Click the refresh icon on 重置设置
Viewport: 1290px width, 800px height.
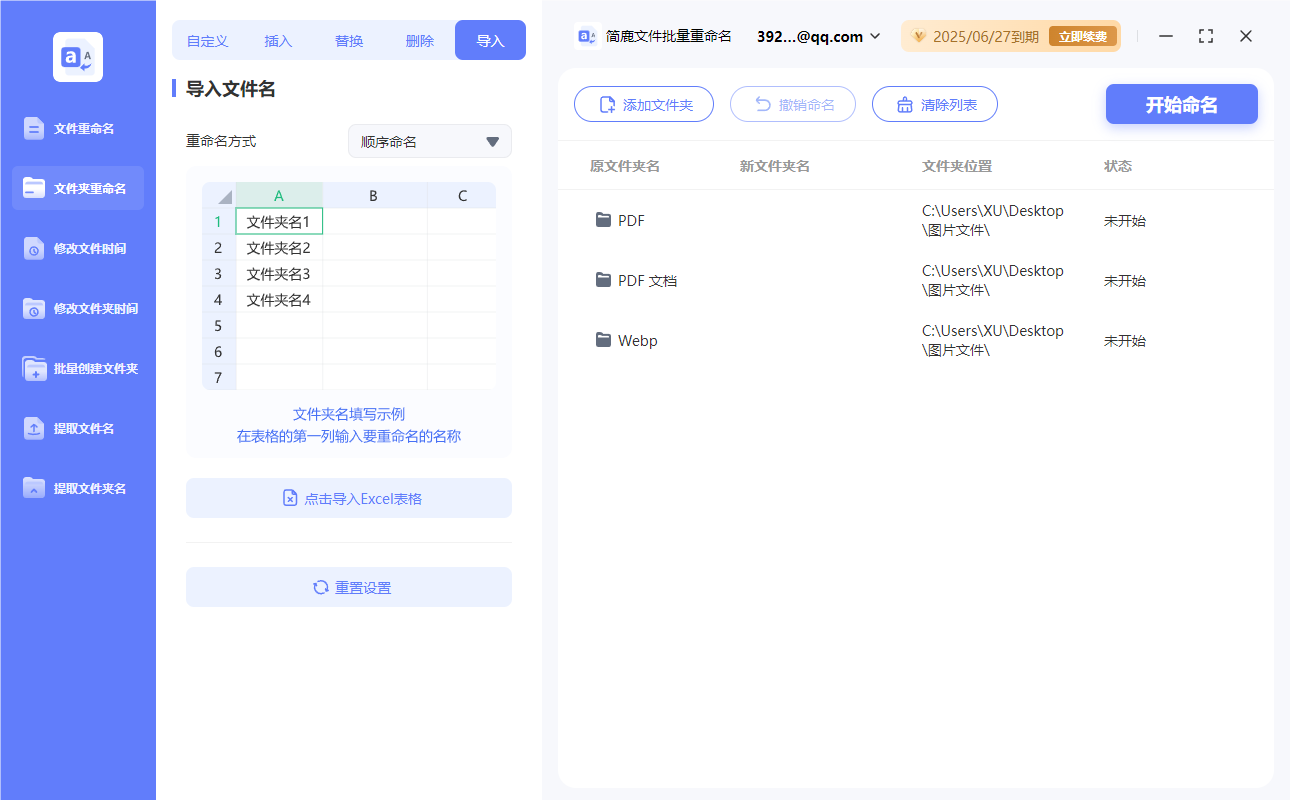coord(317,587)
